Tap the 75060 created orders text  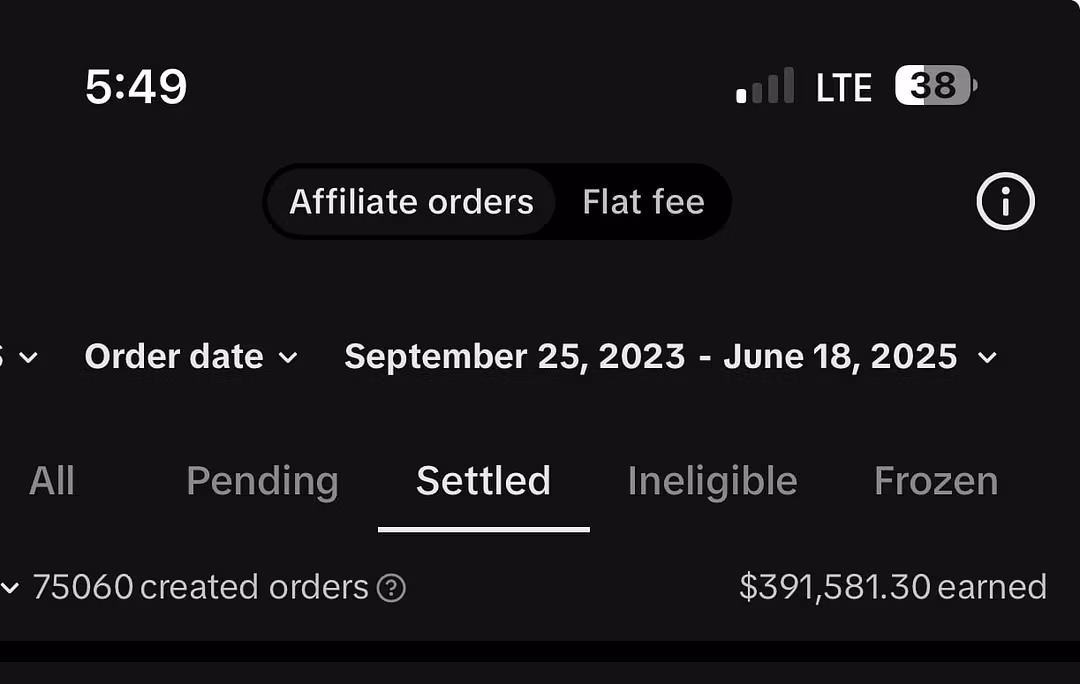point(200,587)
